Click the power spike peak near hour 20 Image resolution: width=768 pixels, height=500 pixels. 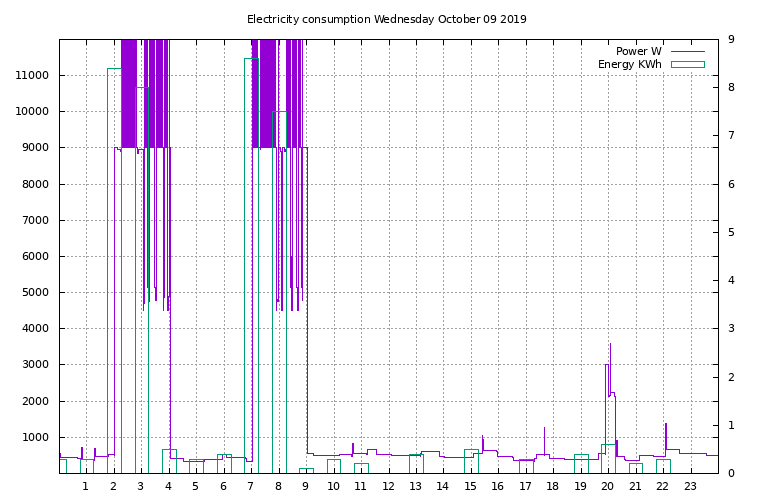[610, 344]
